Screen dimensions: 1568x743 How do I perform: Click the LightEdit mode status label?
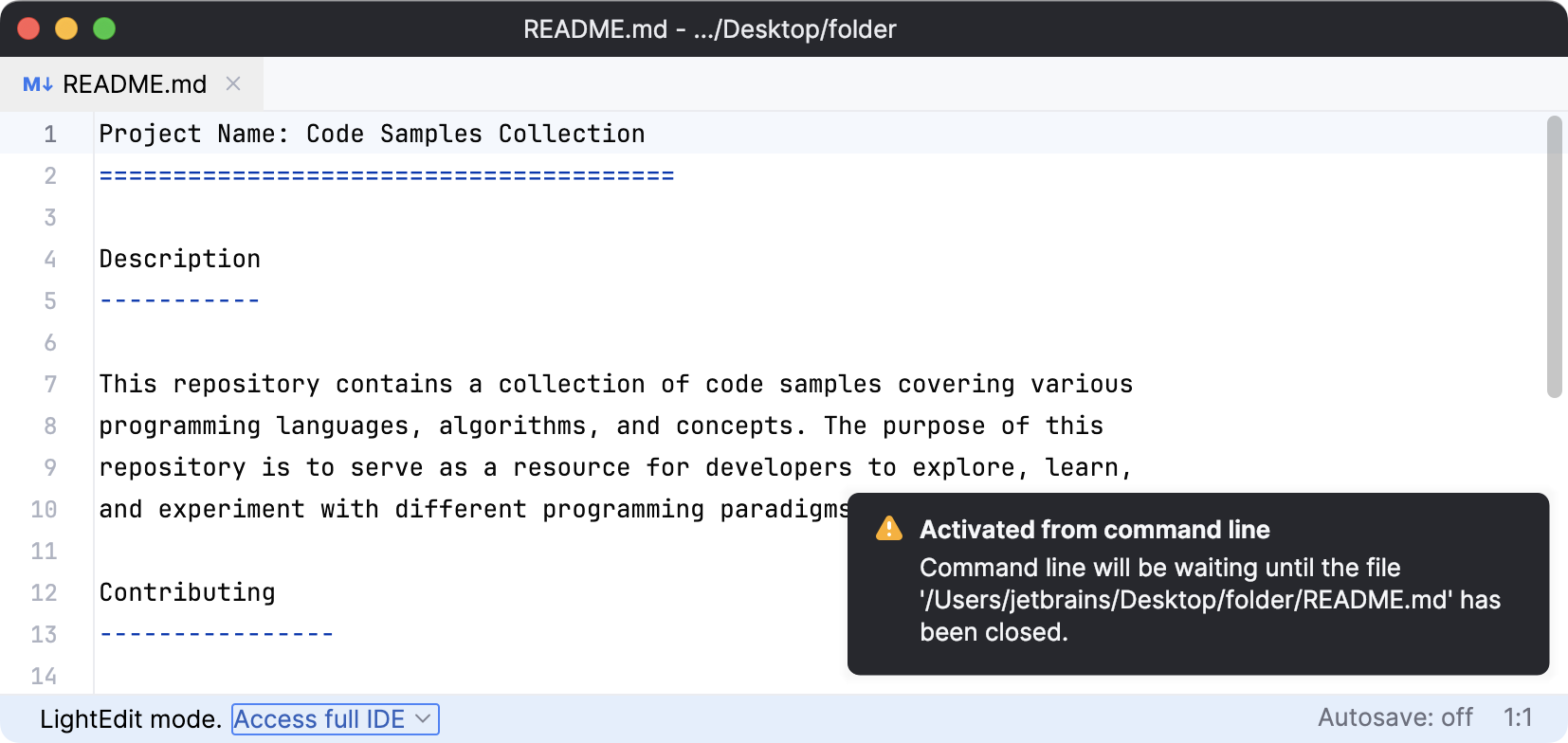pos(131,719)
